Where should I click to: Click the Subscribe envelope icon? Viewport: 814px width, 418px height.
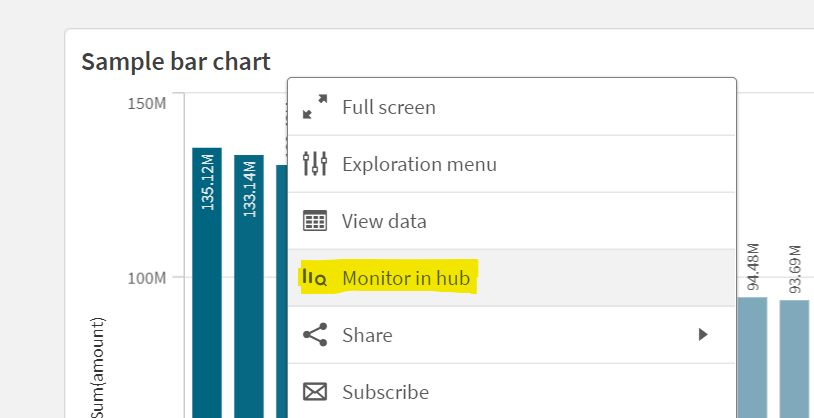click(x=315, y=392)
